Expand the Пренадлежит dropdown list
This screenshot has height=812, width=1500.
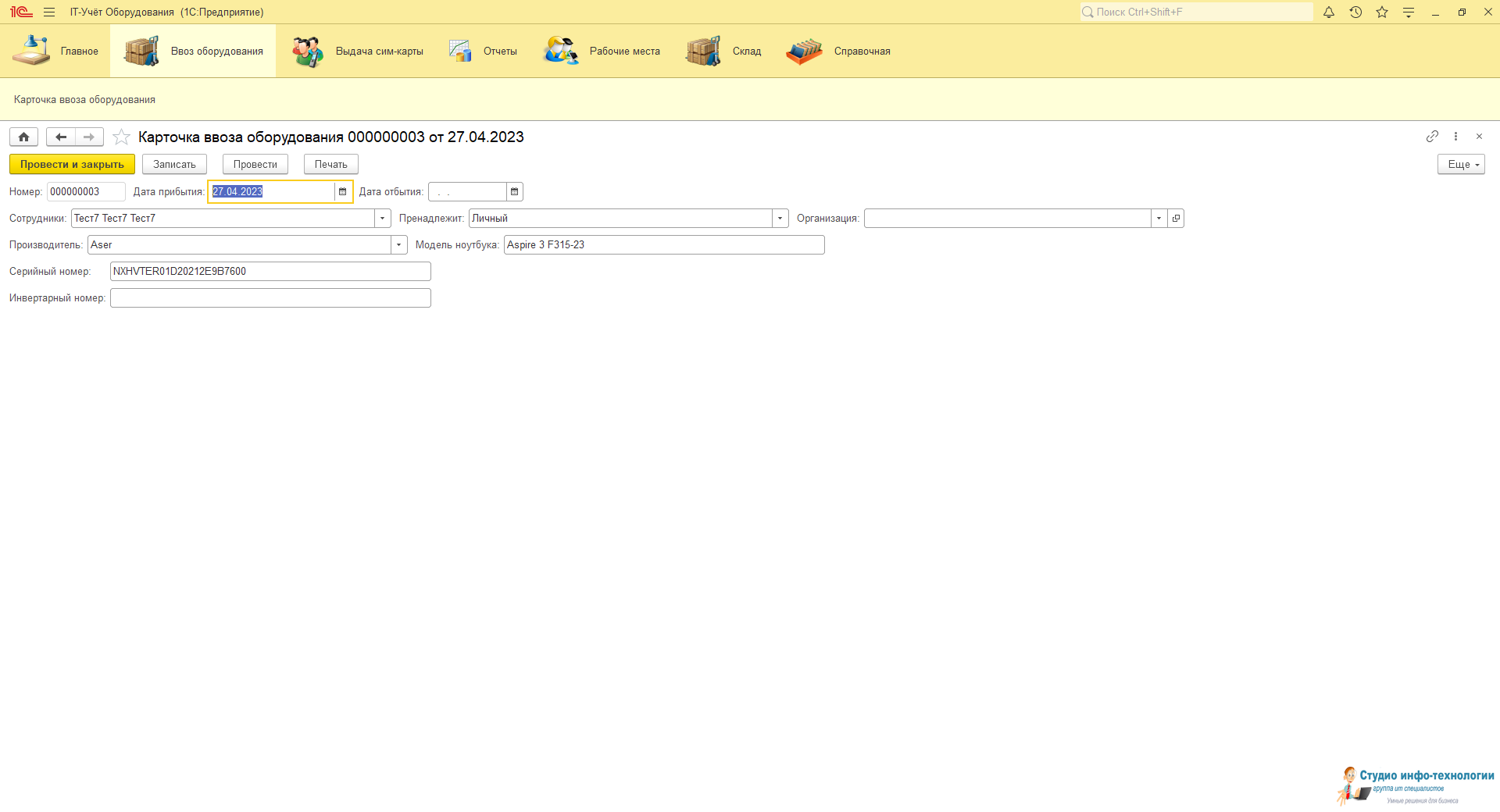click(780, 219)
